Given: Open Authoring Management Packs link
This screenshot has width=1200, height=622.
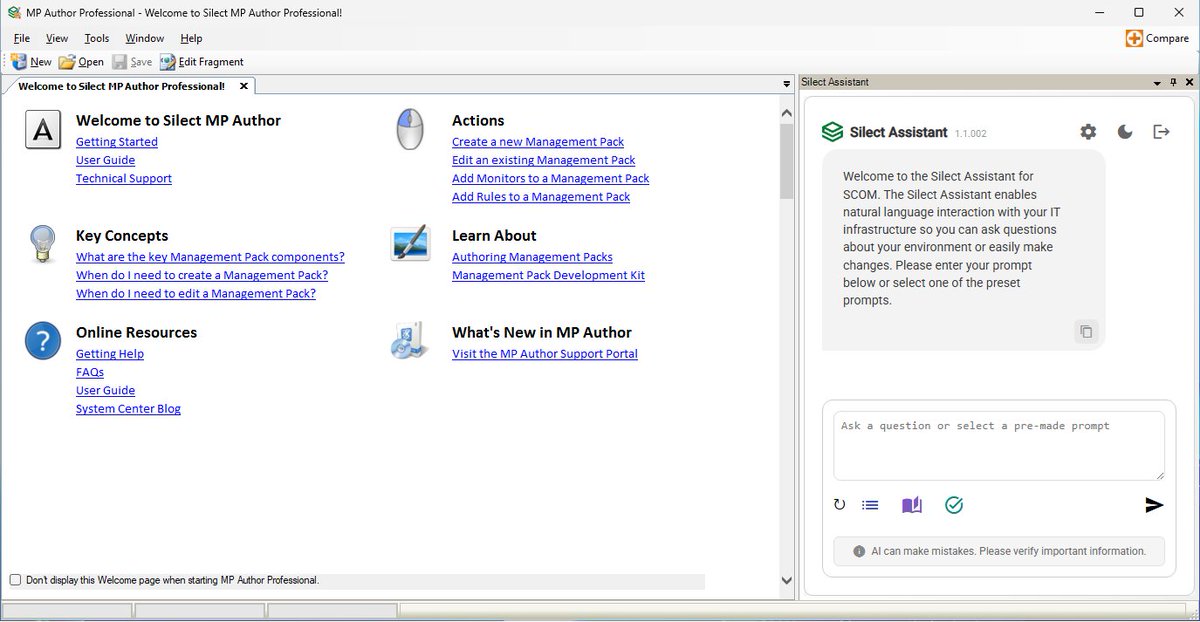Looking at the screenshot, I should point(532,257).
